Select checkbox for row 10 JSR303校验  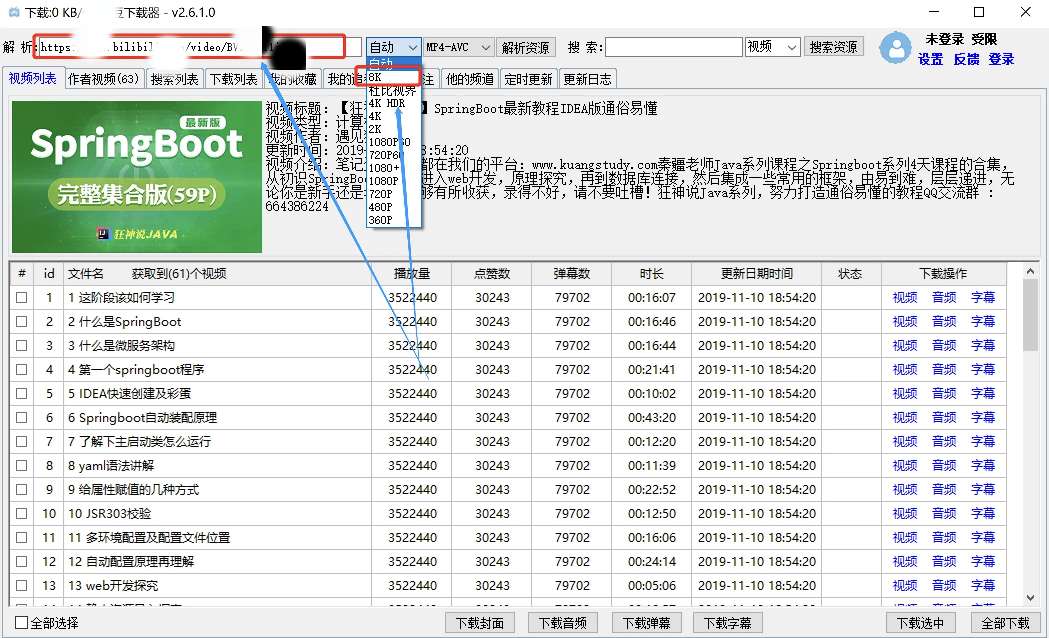[x=21, y=514]
